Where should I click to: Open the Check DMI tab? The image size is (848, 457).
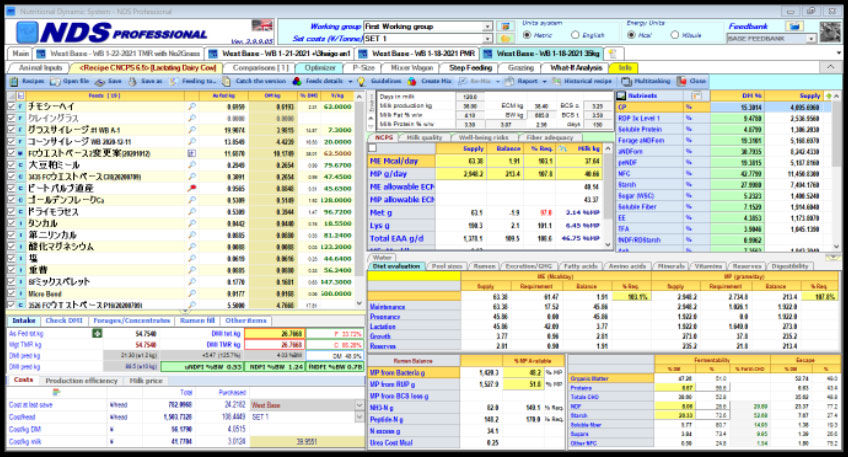point(64,321)
